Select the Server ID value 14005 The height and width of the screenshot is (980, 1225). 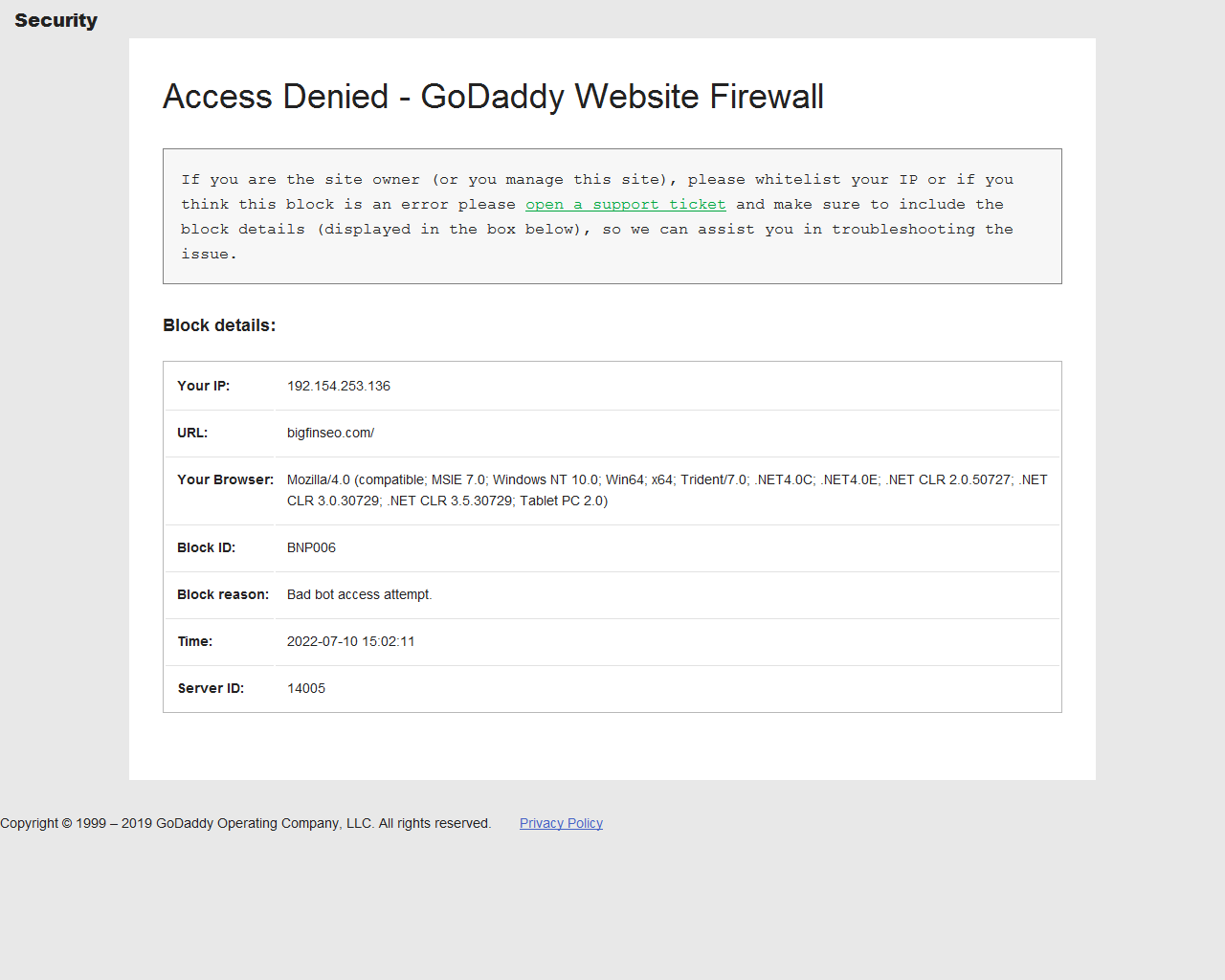[306, 688]
